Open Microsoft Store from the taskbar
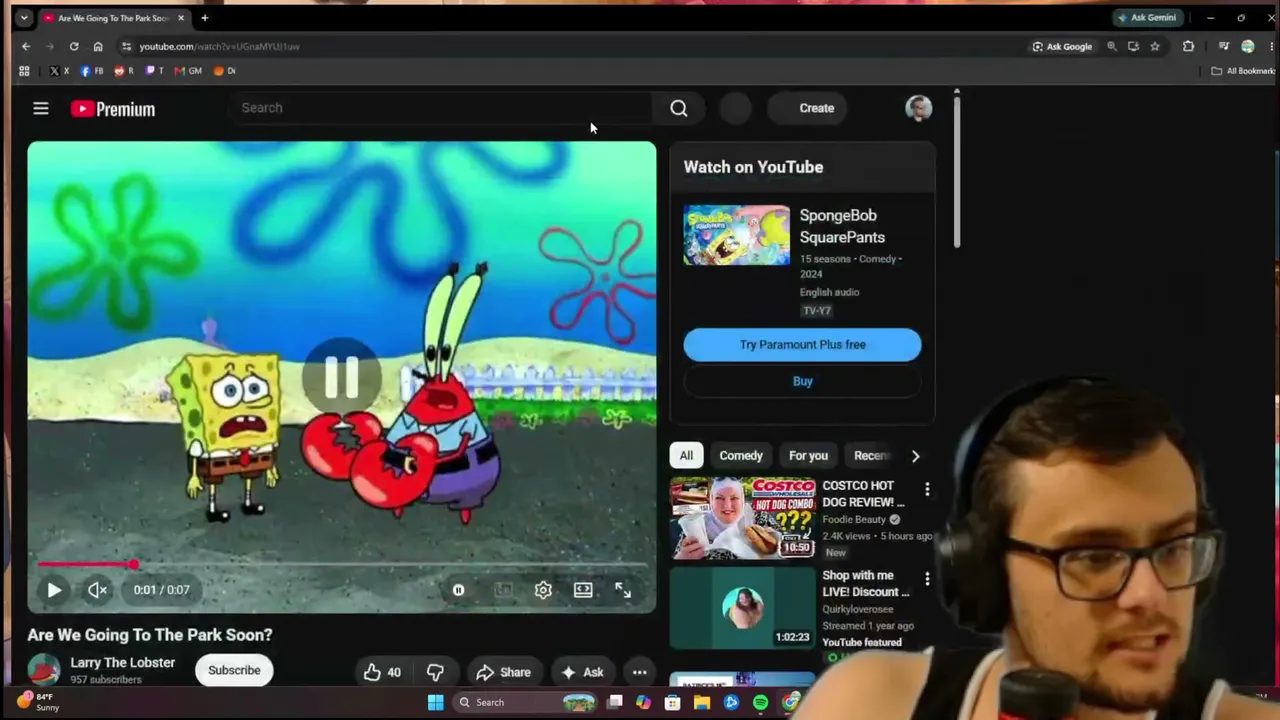Image resolution: width=1280 pixels, height=720 pixels. 673,703
